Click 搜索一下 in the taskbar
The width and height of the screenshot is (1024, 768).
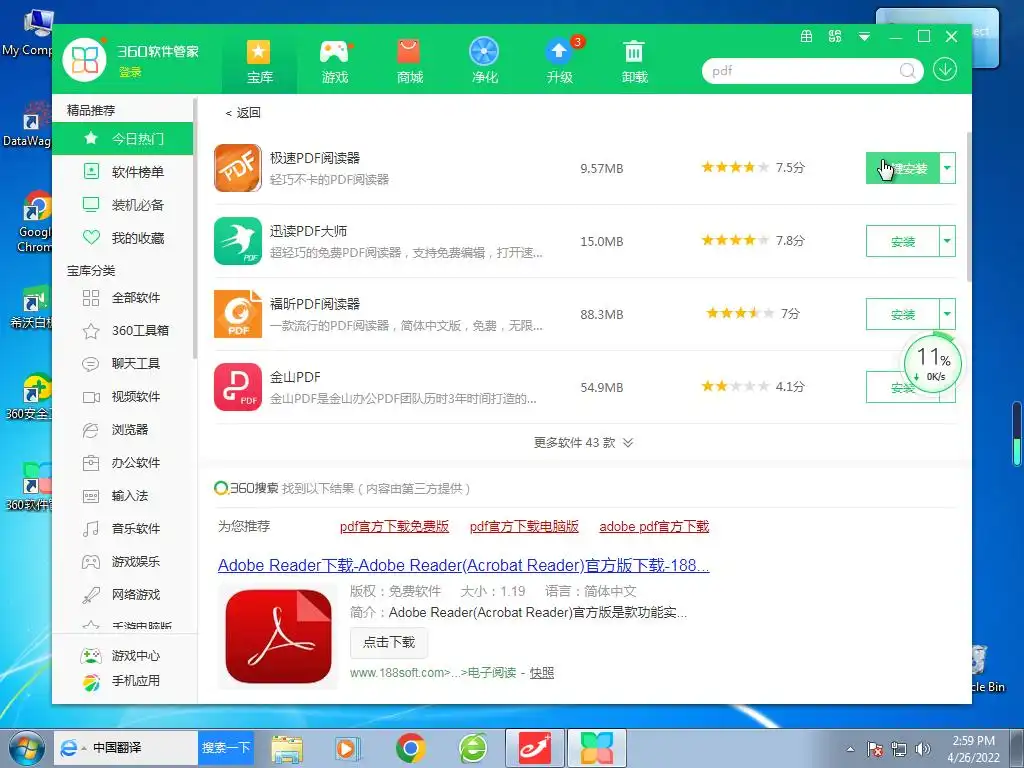pos(226,748)
